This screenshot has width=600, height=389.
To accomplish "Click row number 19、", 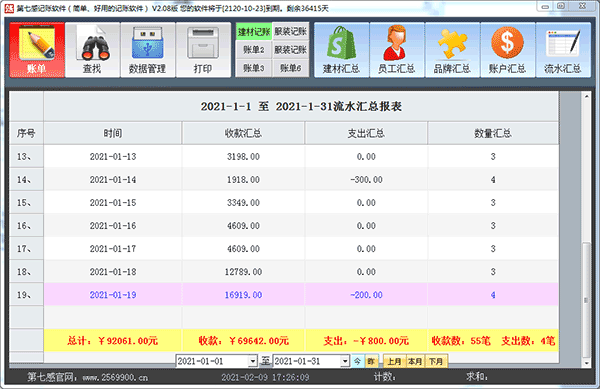I will [x=26, y=295].
